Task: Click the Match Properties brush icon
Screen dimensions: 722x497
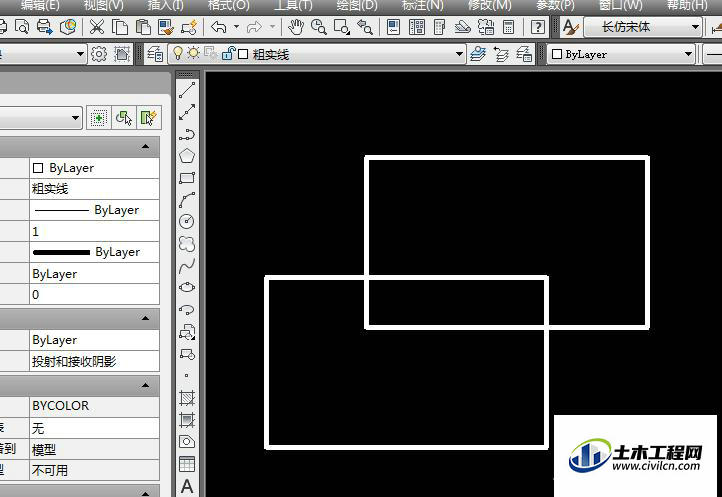Action: tap(166, 27)
